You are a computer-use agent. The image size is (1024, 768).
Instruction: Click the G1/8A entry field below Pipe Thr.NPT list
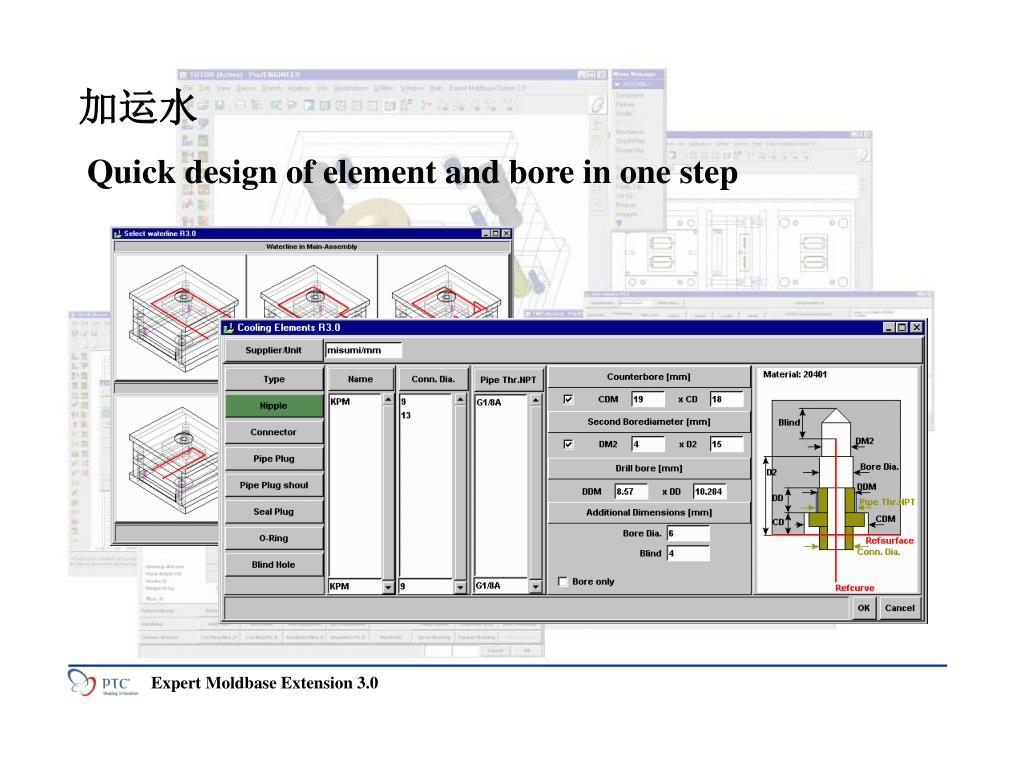501,586
